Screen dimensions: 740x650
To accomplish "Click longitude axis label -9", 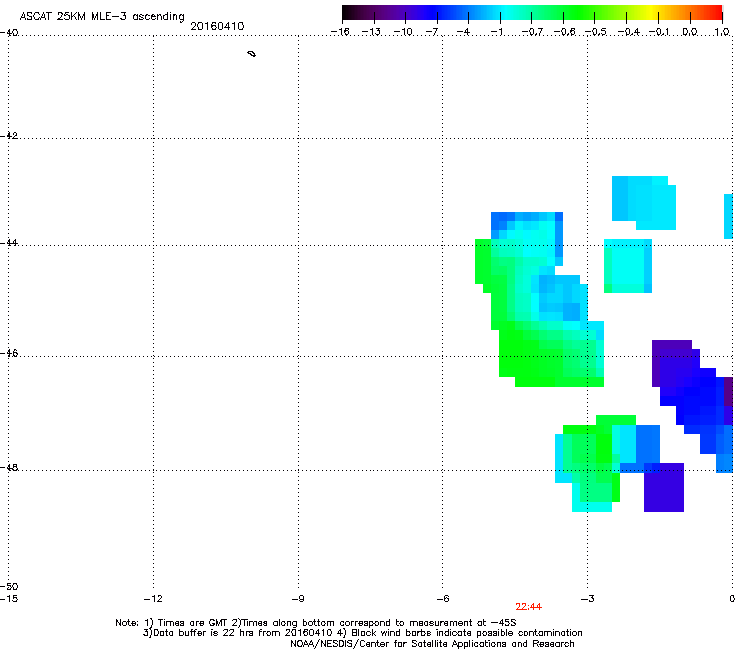I will (298, 599).
